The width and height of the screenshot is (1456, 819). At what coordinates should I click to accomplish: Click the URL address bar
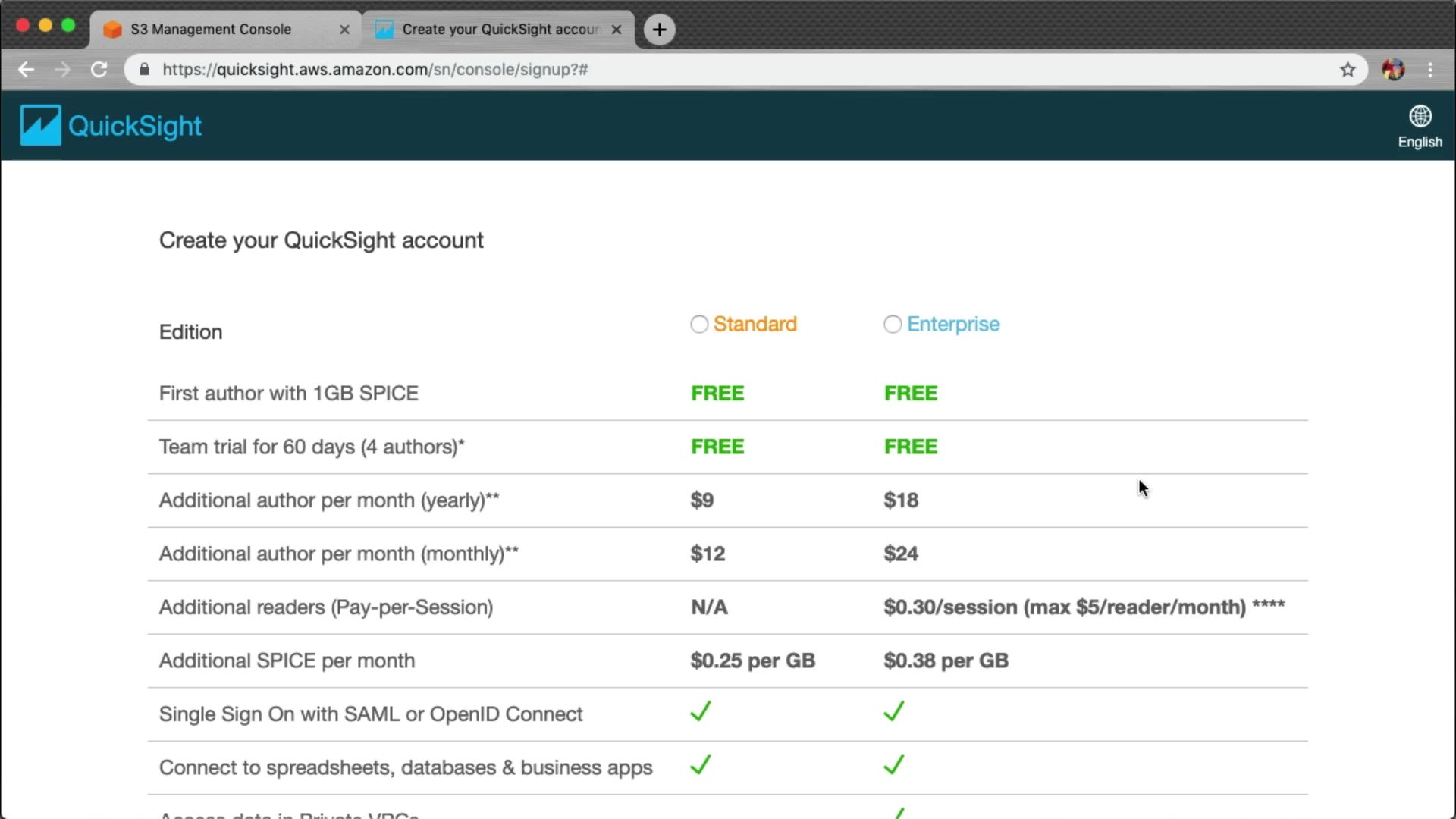pyautogui.click(x=682, y=70)
